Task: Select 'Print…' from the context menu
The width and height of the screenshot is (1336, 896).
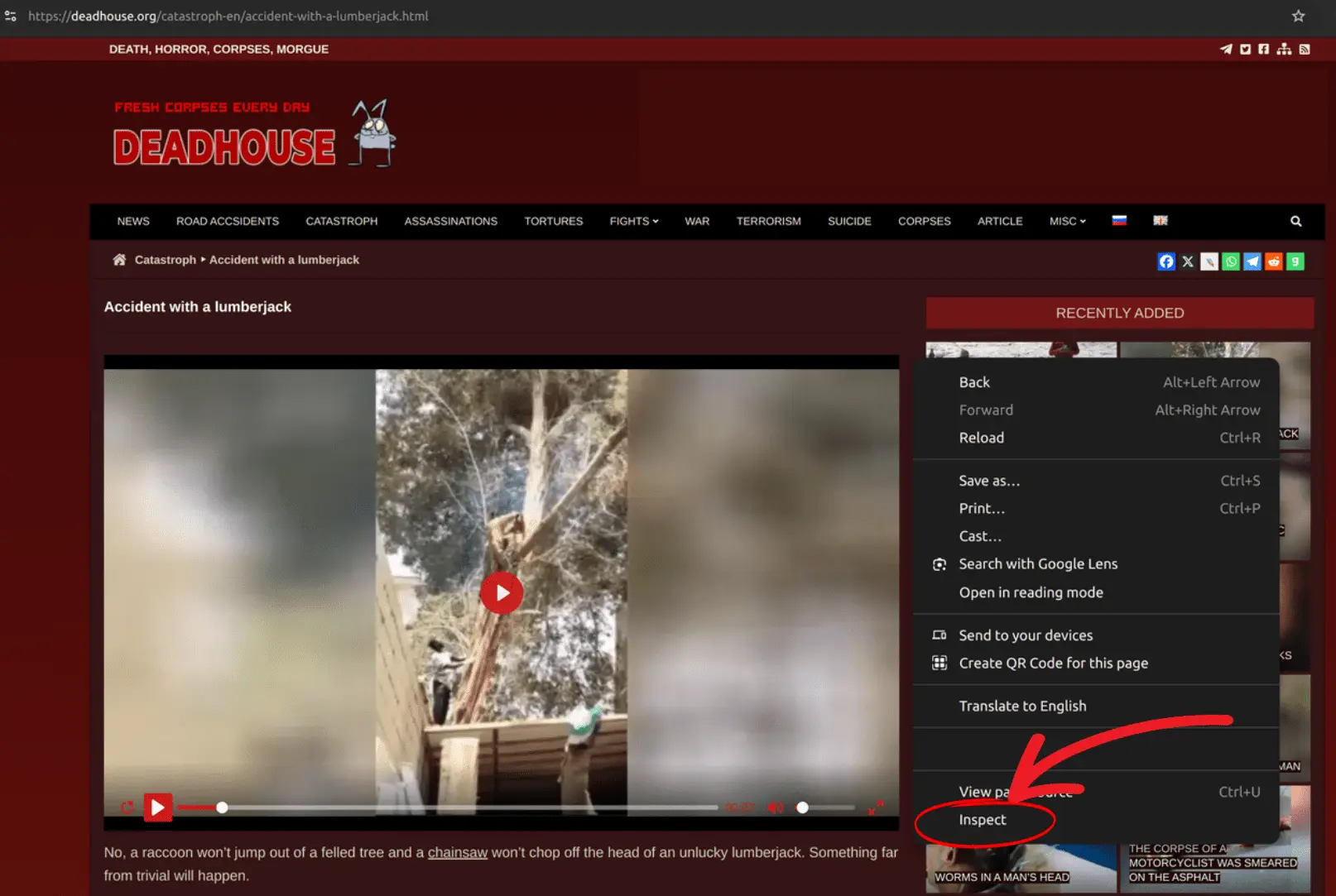Action: [x=1096, y=509]
